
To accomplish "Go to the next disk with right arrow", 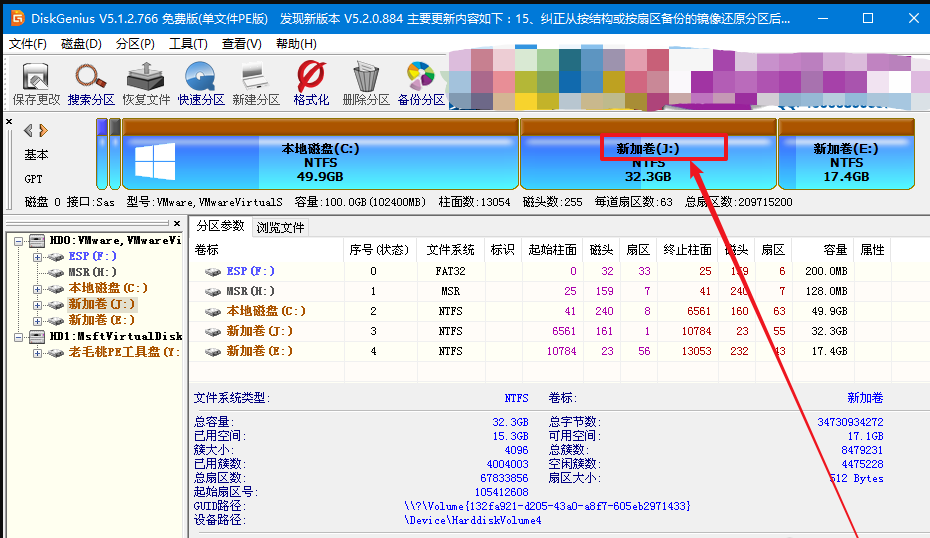I will pos(43,130).
